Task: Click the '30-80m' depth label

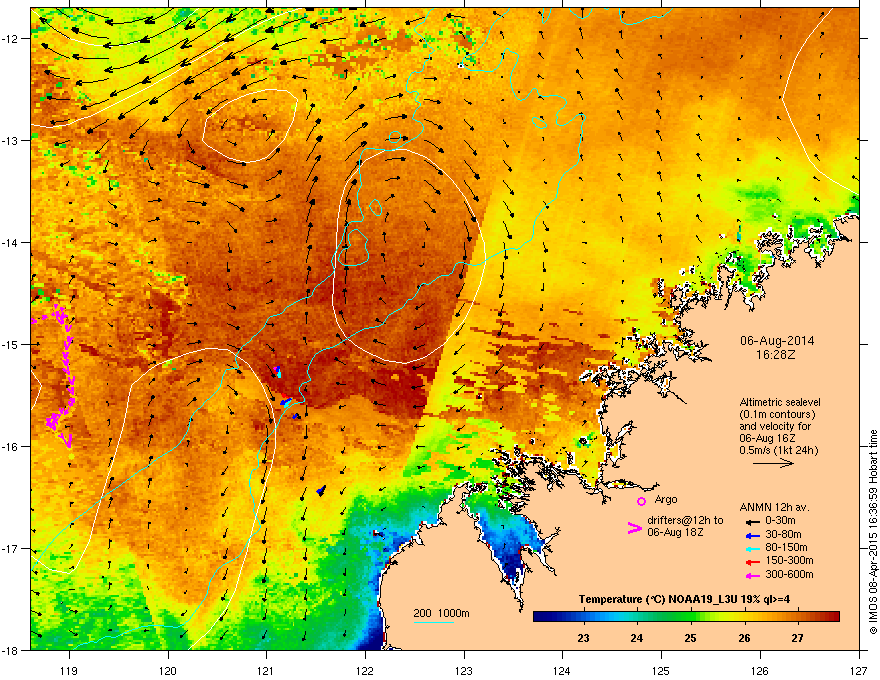Action: 783,535
